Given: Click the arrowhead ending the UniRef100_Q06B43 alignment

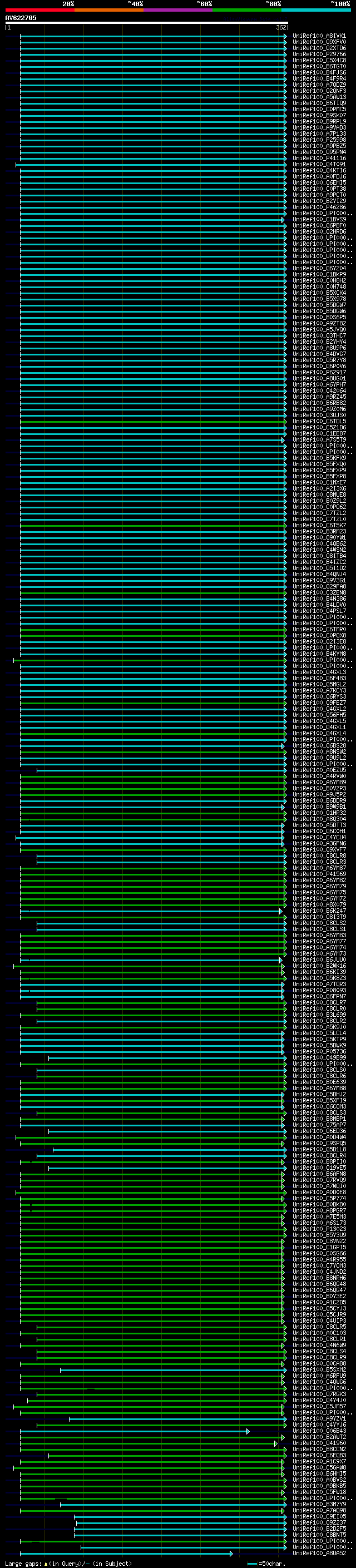Looking at the screenshot, I should coord(248,1431).
